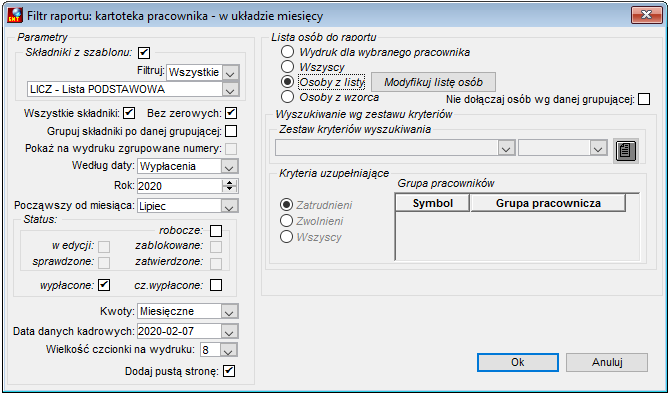Toggle the Dodaj pustą stronę checkbox
The image size is (669, 394).
pyautogui.click(x=229, y=371)
